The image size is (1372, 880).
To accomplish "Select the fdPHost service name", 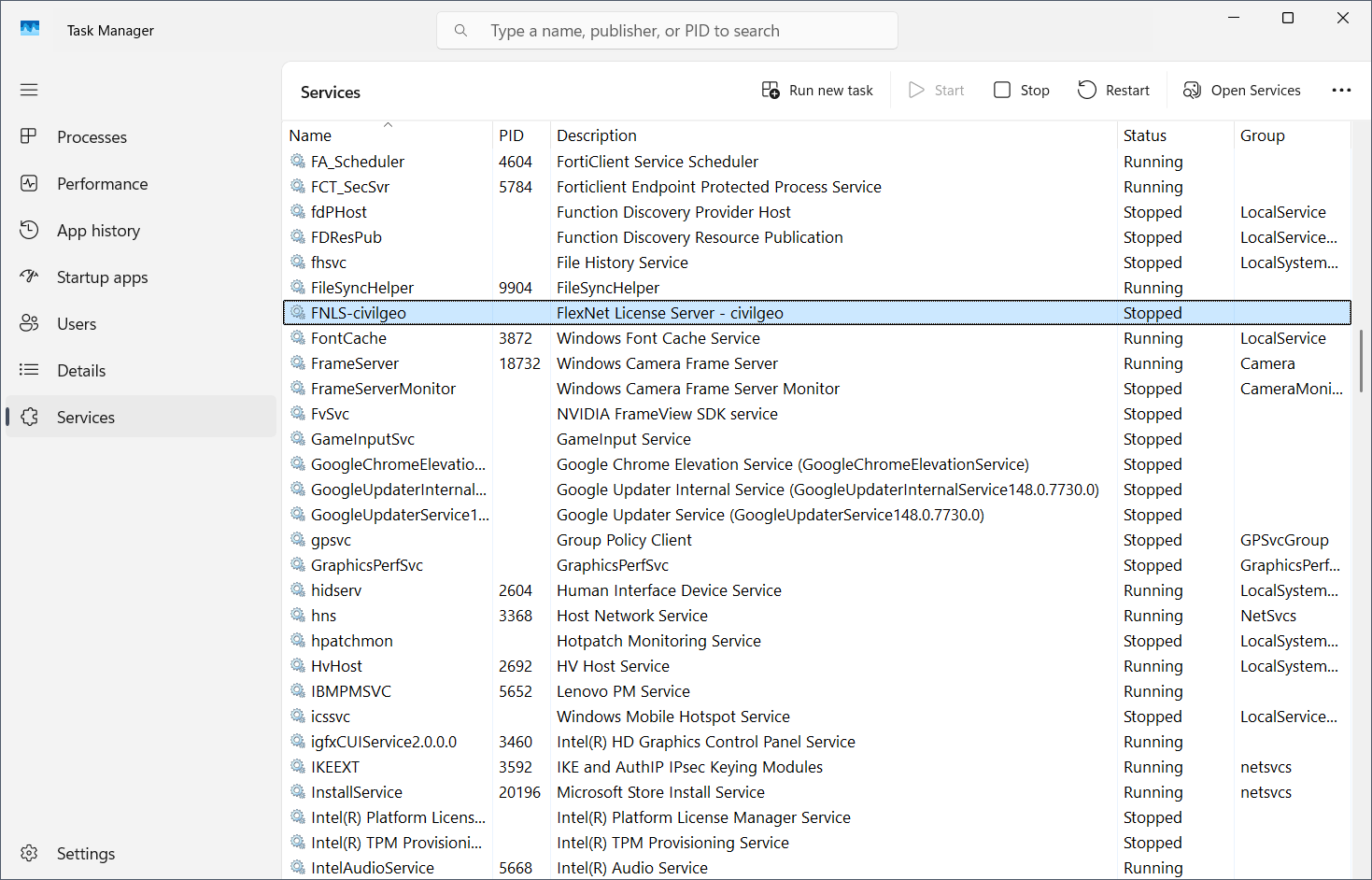I will (339, 212).
